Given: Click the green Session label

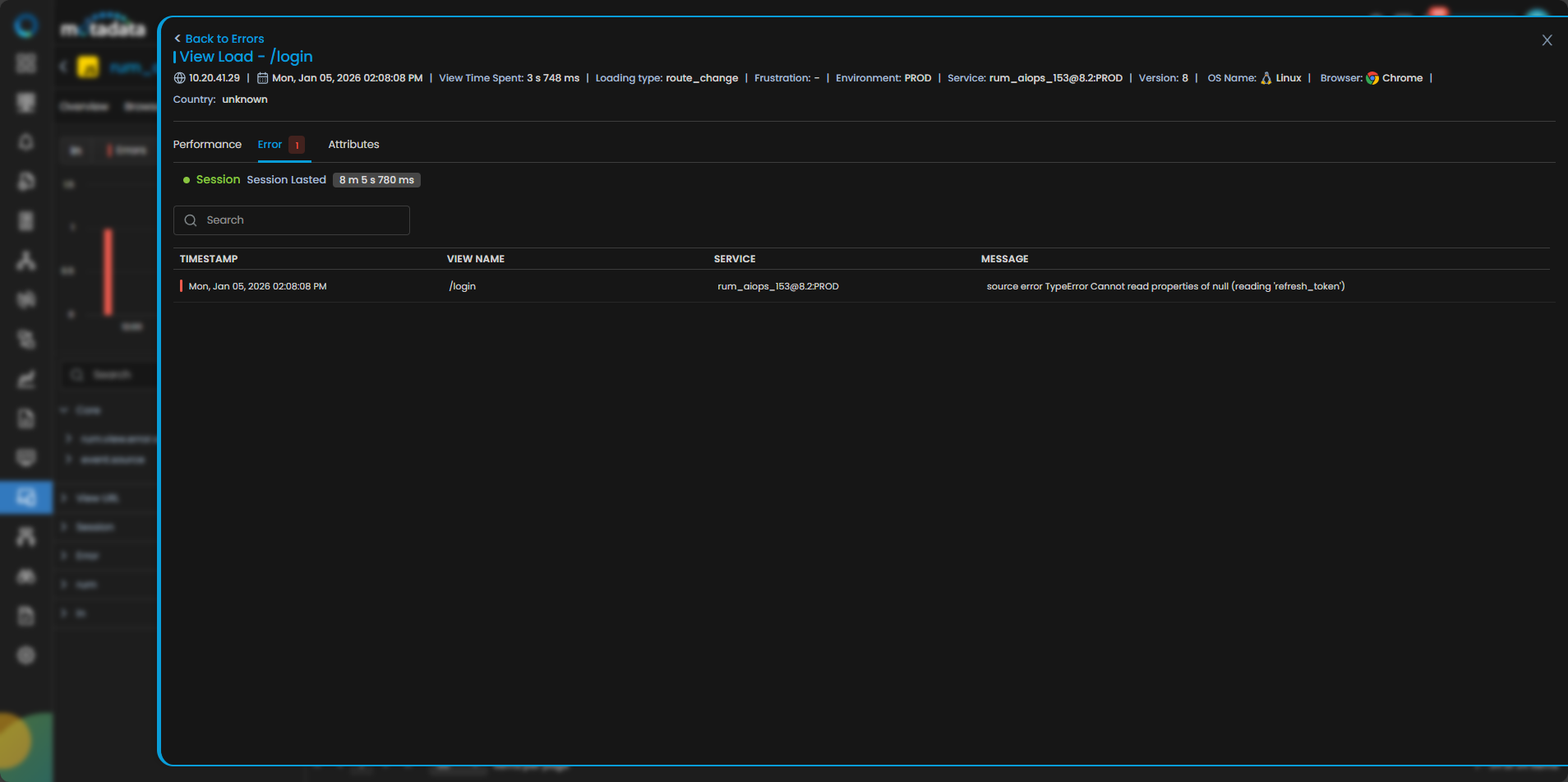Looking at the screenshot, I should pyautogui.click(x=218, y=180).
